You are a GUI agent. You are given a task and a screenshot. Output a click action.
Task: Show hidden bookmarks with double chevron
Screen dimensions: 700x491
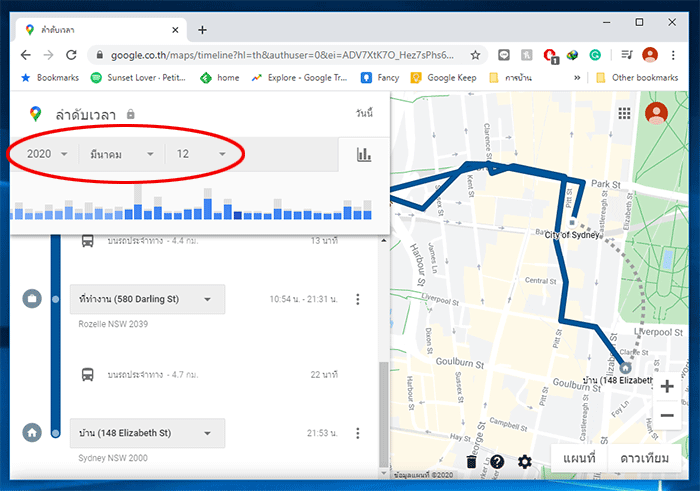click(577, 78)
